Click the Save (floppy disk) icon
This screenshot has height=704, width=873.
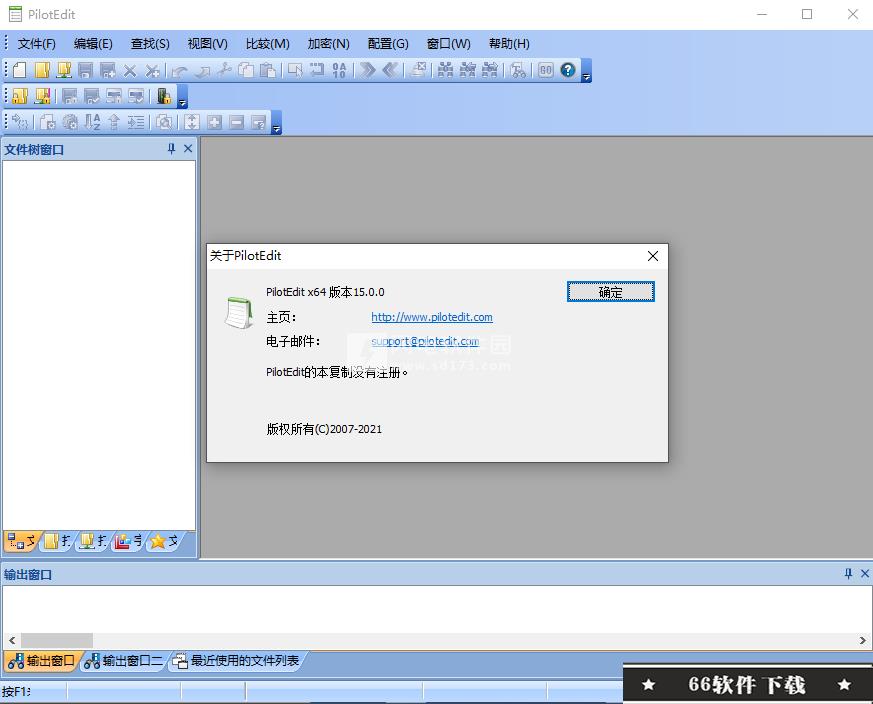[x=85, y=70]
